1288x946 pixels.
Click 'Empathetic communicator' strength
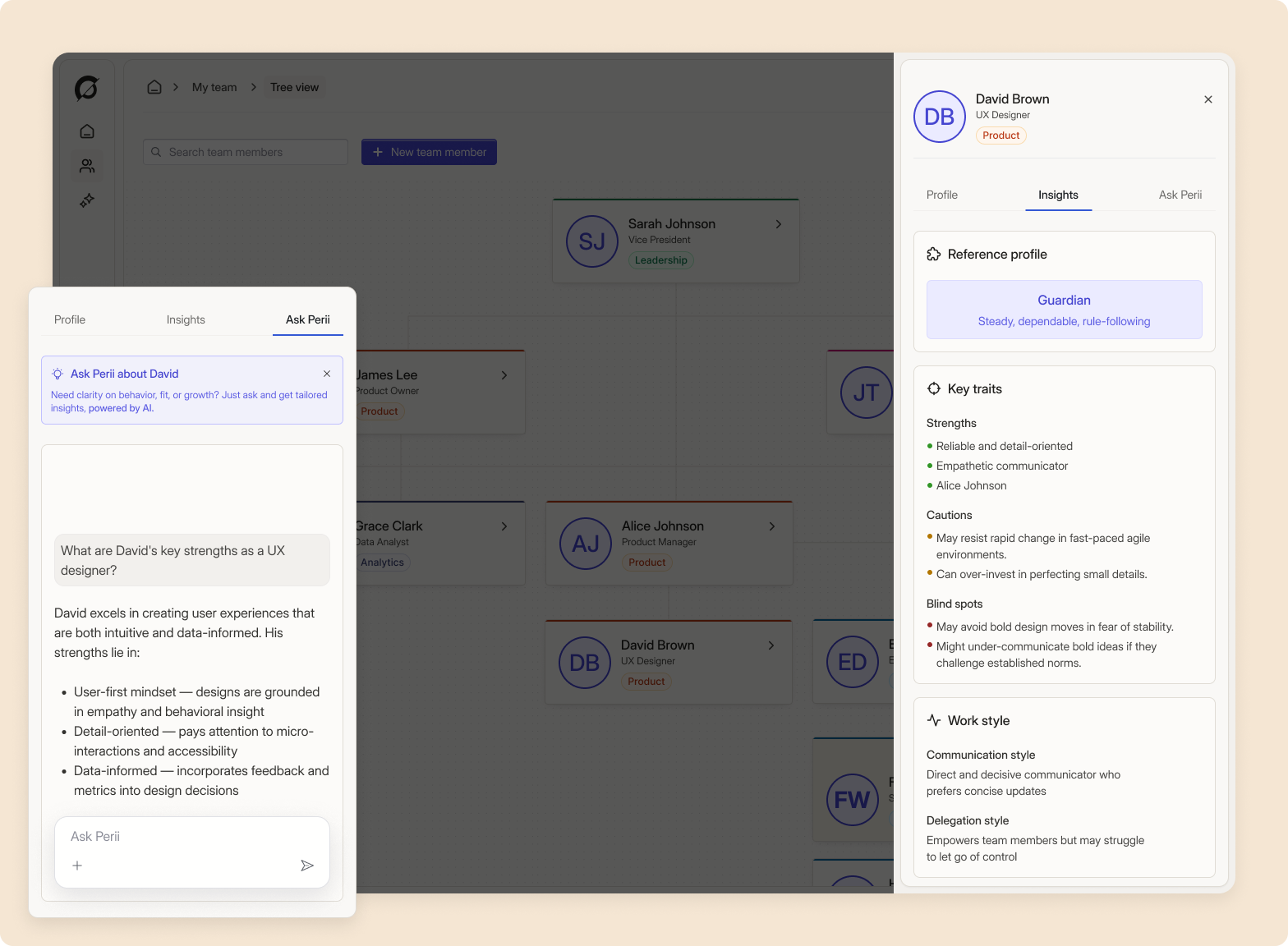click(x=1002, y=466)
